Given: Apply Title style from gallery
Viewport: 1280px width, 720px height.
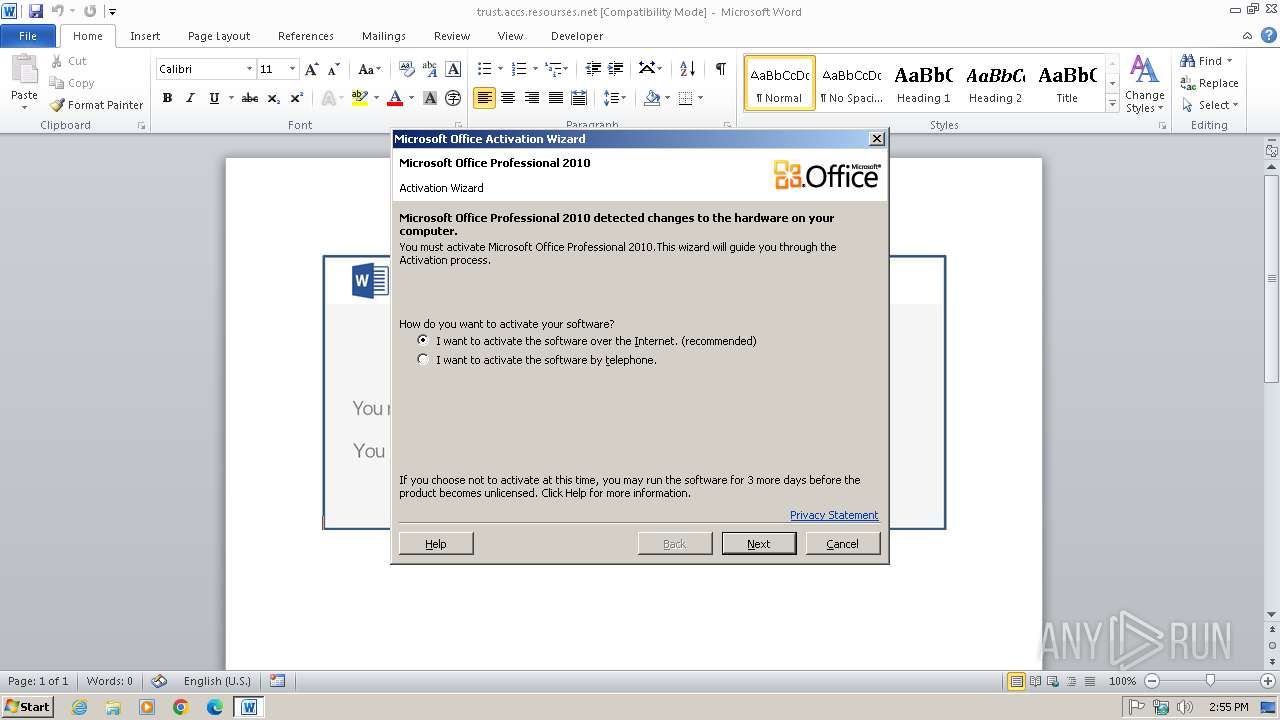Looking at the screenshot, I should pyautogui.click(x=1067, y=84).
